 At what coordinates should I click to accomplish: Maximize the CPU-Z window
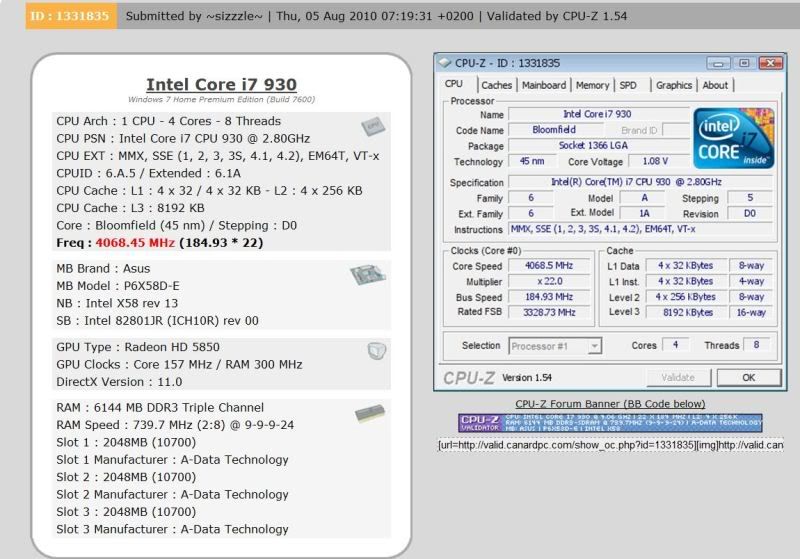point(744,63)
